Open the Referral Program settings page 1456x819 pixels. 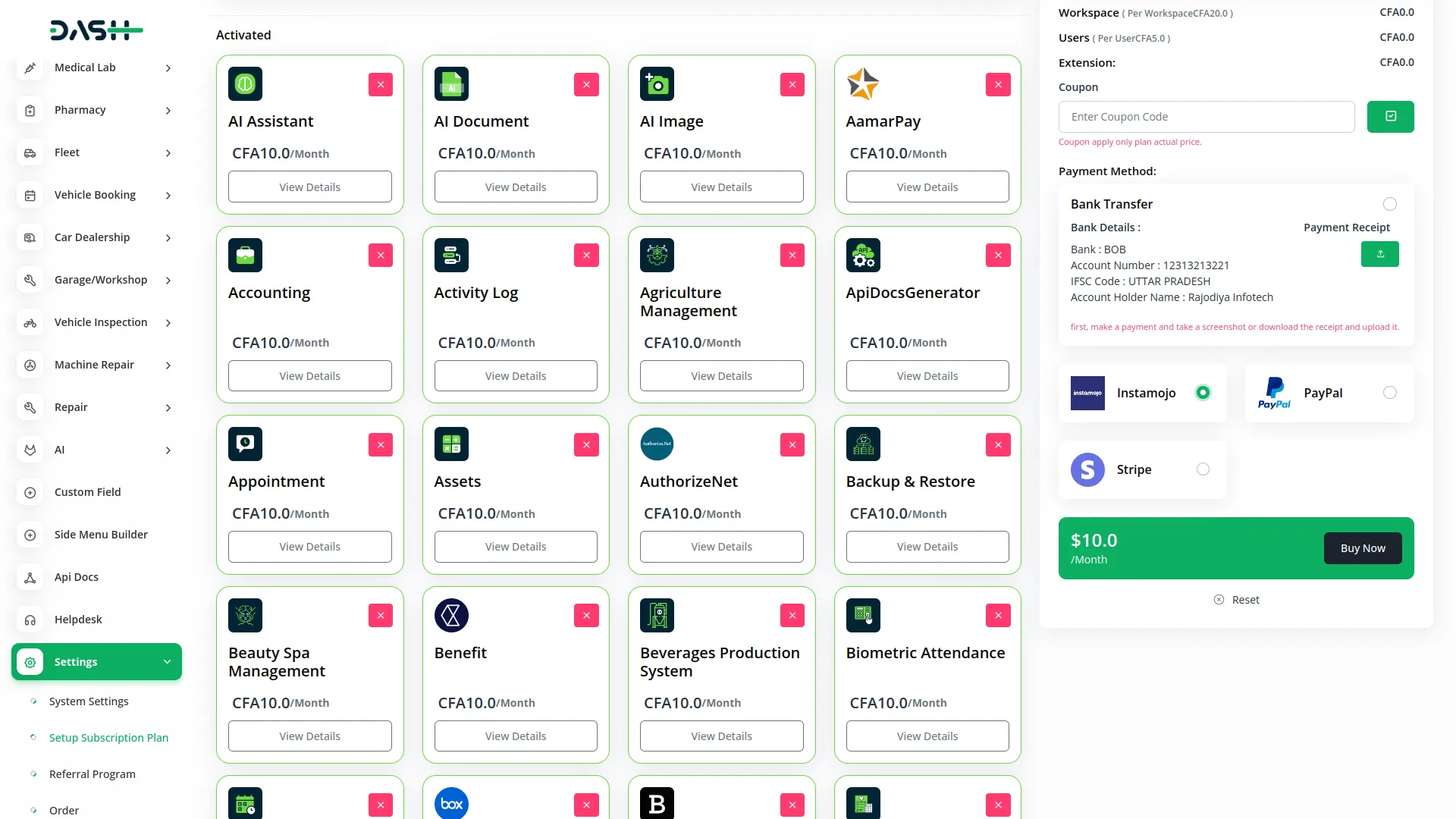point(93,774)
